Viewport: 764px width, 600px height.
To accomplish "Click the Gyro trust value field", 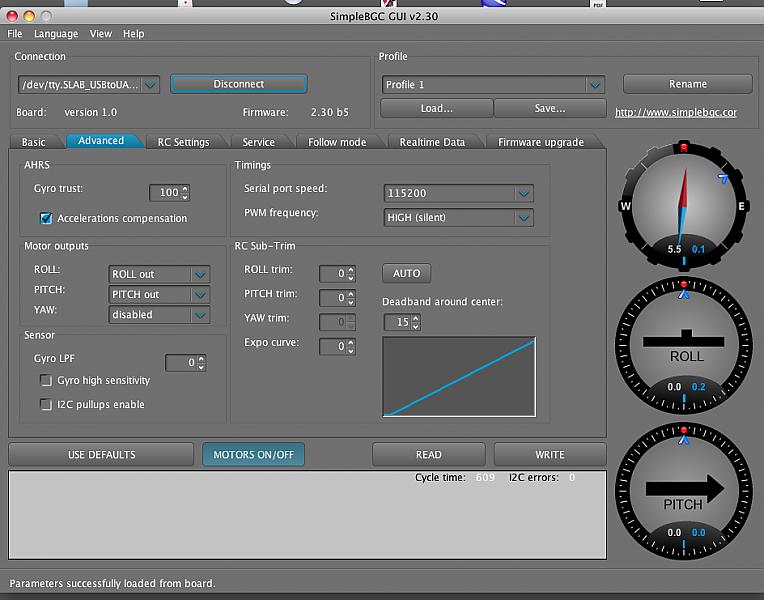I will click(x=165, y=193).
